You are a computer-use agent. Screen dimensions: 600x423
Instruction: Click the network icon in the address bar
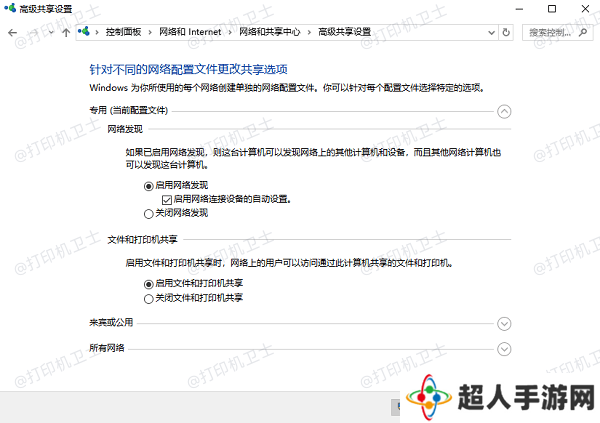pos(84,32)
